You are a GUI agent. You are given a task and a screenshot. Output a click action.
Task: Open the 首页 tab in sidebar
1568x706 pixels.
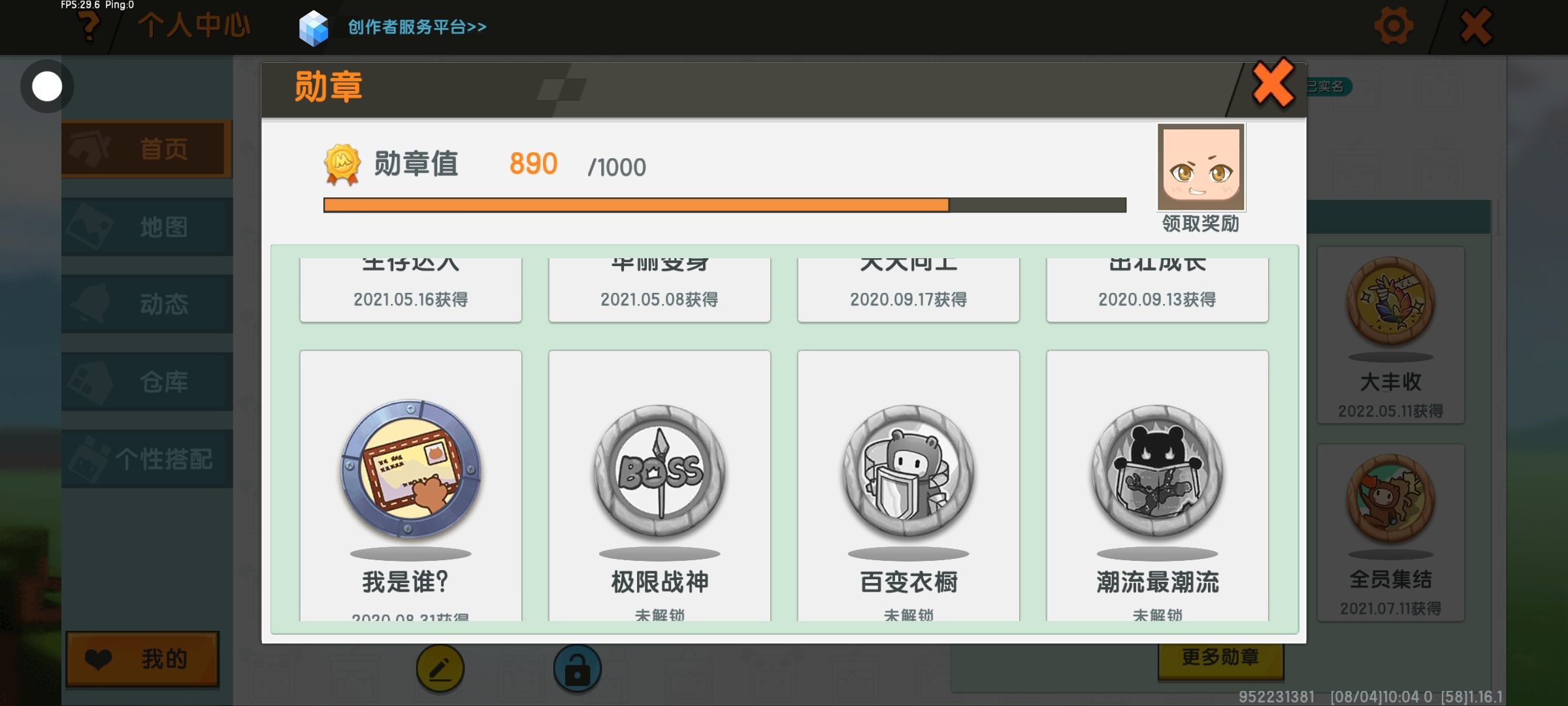147,149
